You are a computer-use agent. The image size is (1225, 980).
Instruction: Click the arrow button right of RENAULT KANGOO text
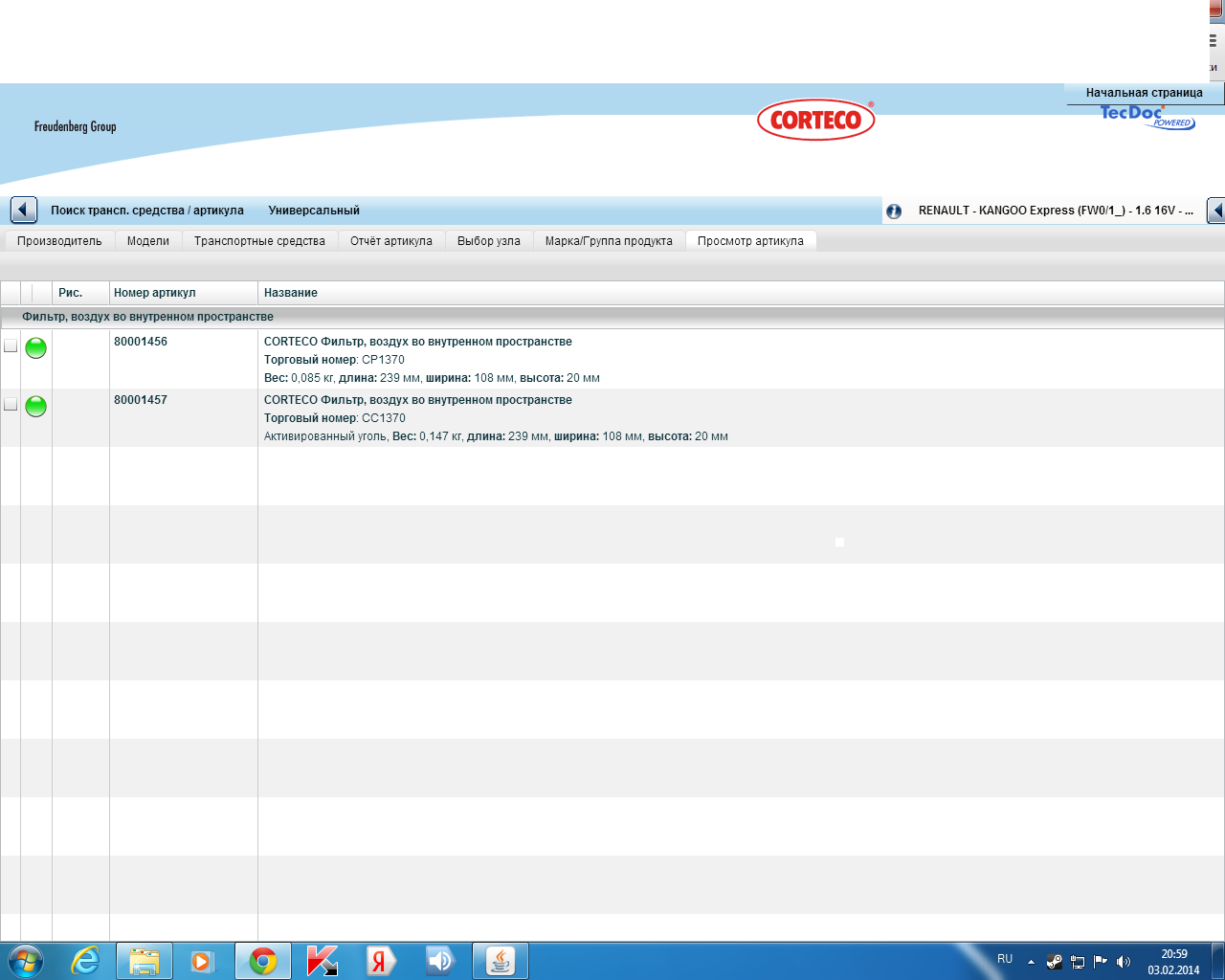click(1216, 210)
